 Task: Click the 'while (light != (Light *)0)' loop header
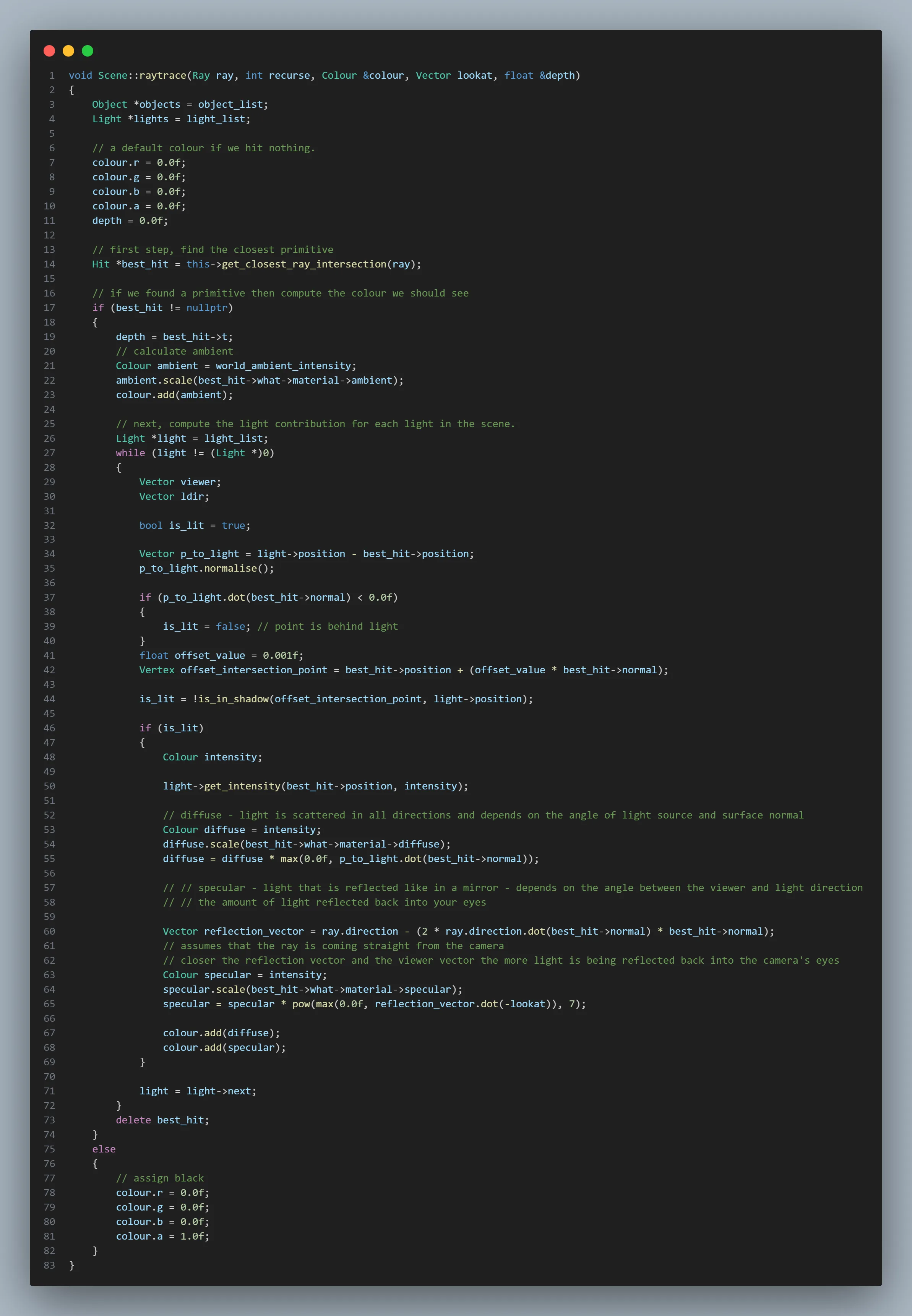[195, 452]
